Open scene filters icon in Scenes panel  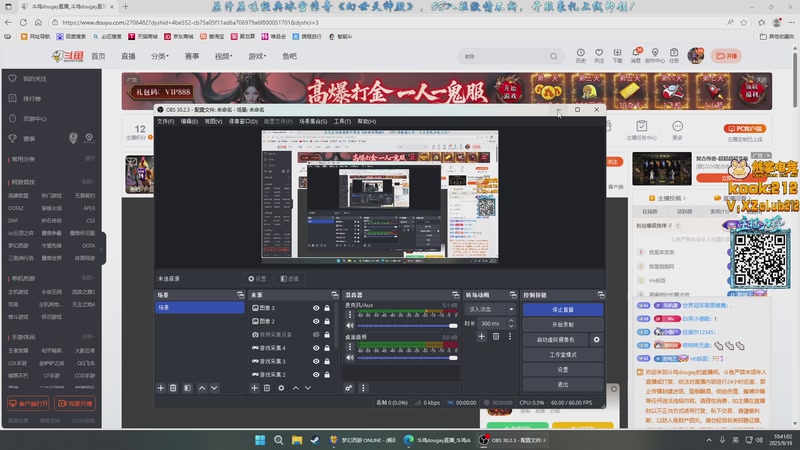[187, 388]
